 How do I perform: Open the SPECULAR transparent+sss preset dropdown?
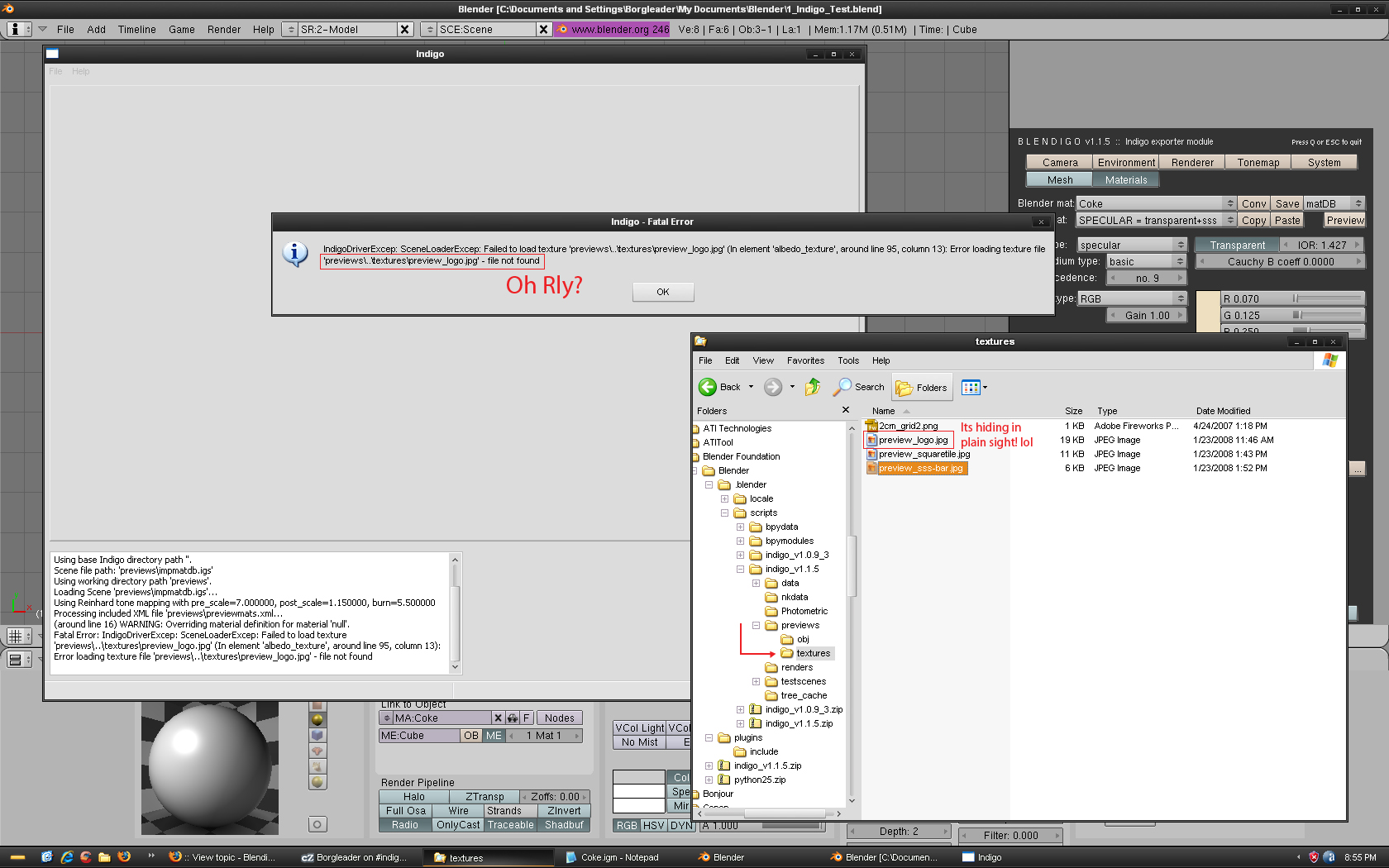(1156, 220)
